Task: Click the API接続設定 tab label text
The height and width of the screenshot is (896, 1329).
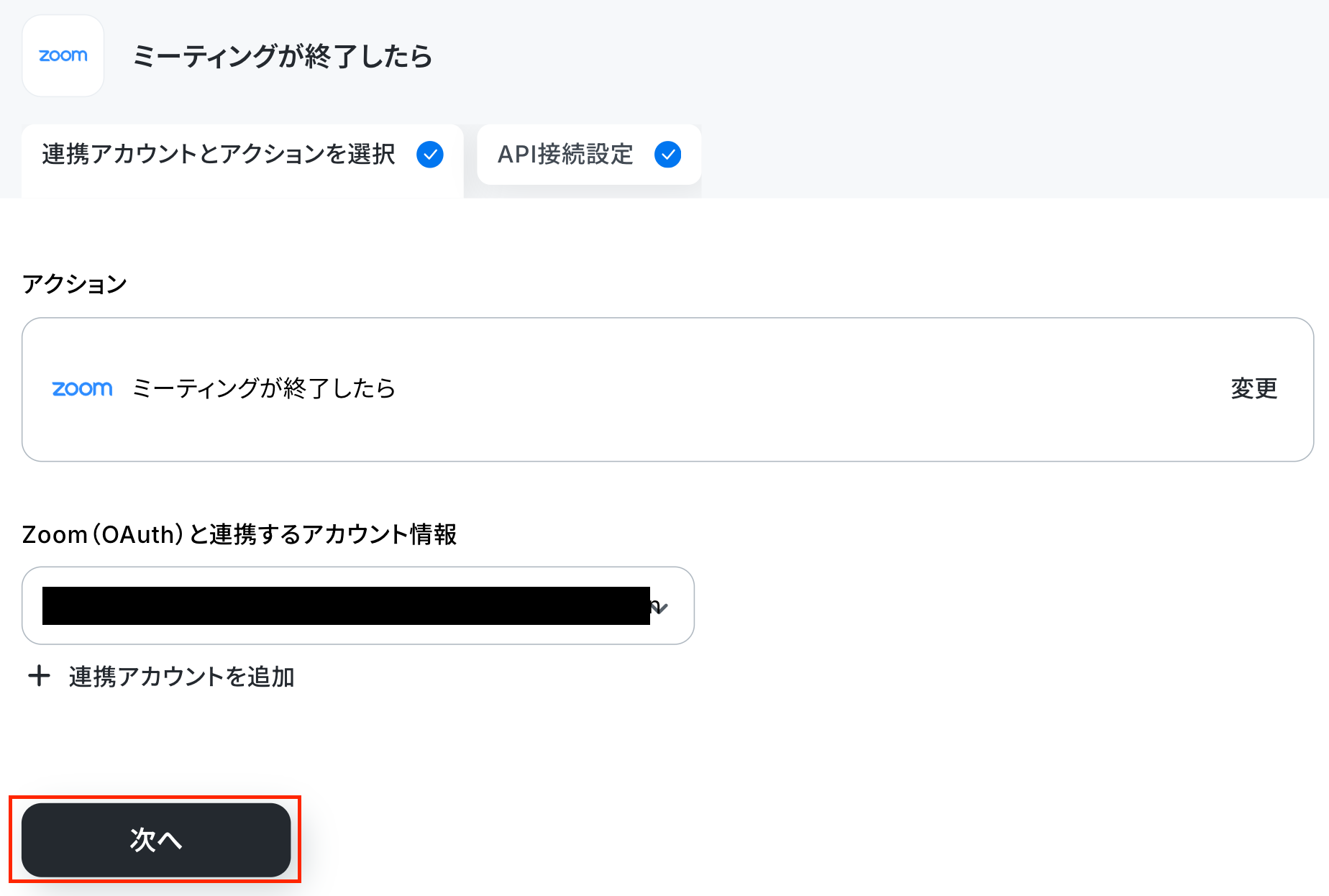Action: 565,155
